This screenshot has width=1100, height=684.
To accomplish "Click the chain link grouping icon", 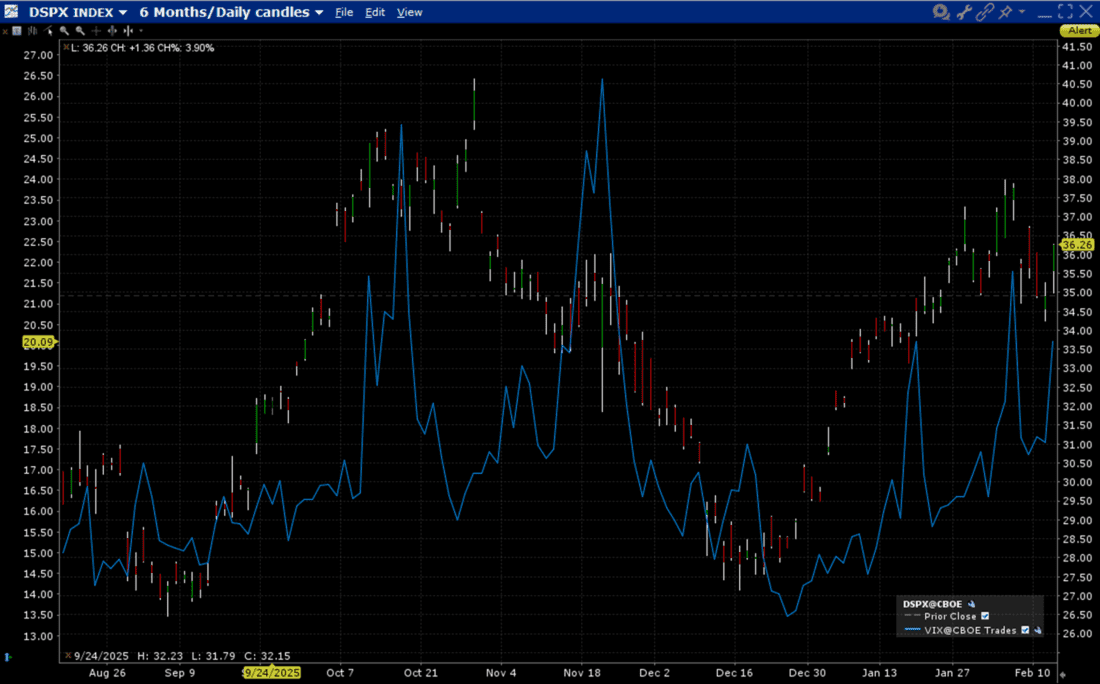I will click(x=986, y=12).
